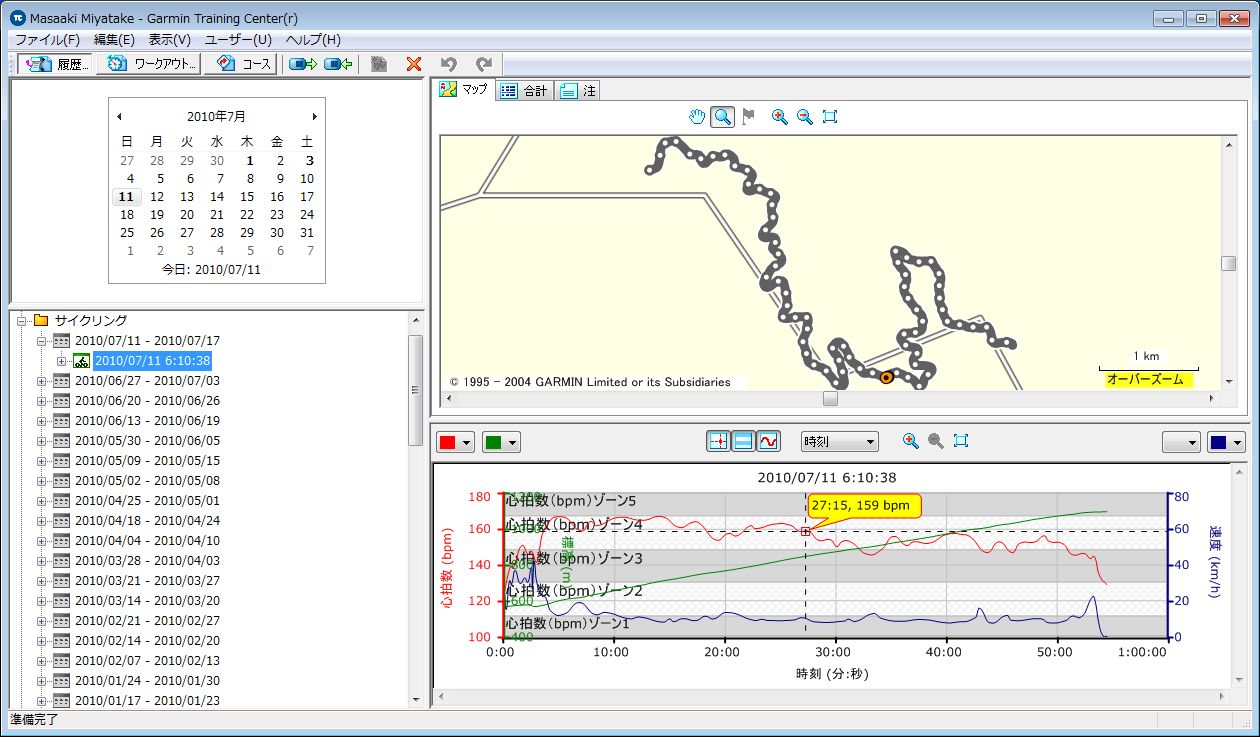
Task: Select the 2010/04/18 - 2010/04/24 week row
Action: pyautogui.click(x=147, y=521)
